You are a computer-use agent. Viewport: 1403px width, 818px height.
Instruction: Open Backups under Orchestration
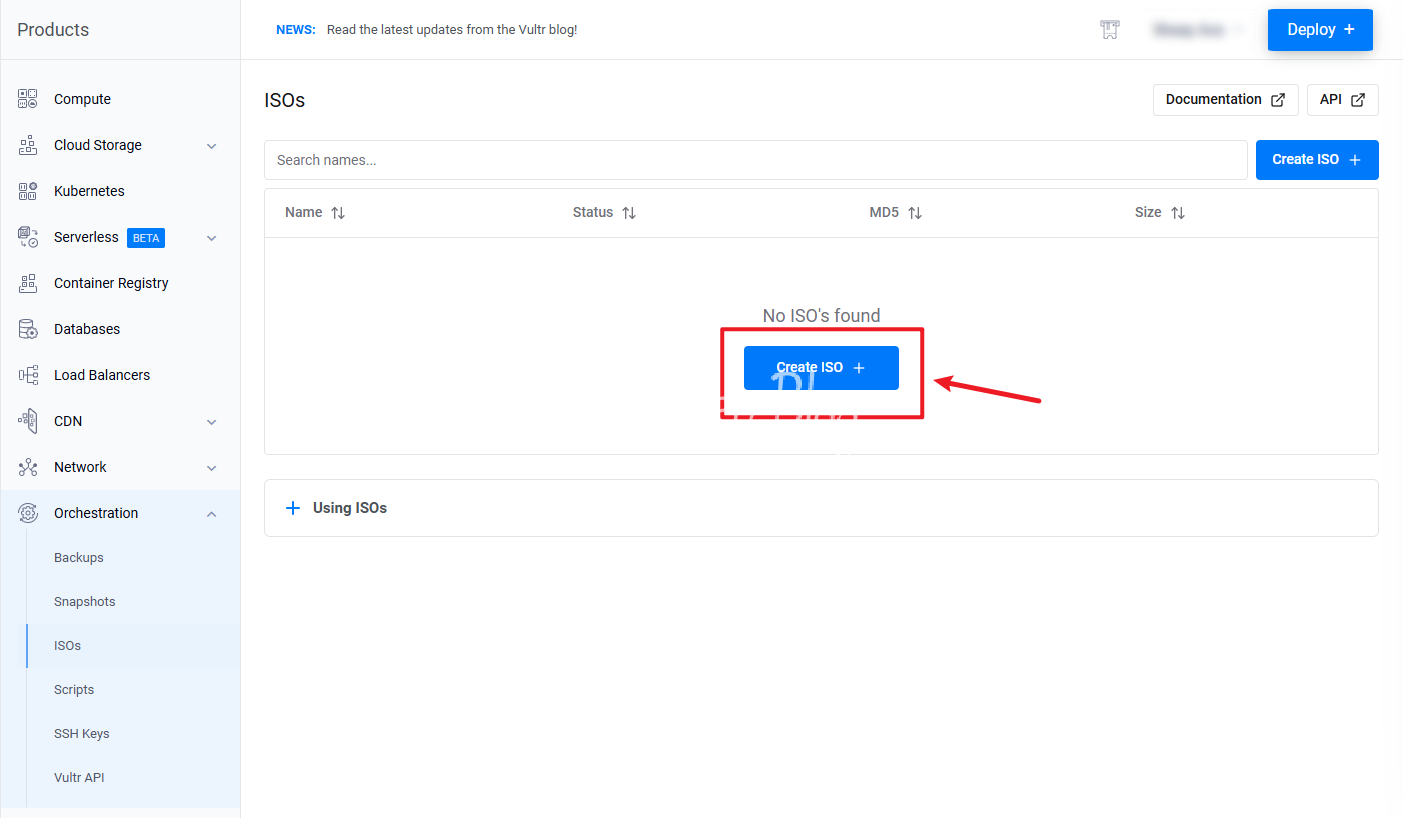click(x=79, y=558)
